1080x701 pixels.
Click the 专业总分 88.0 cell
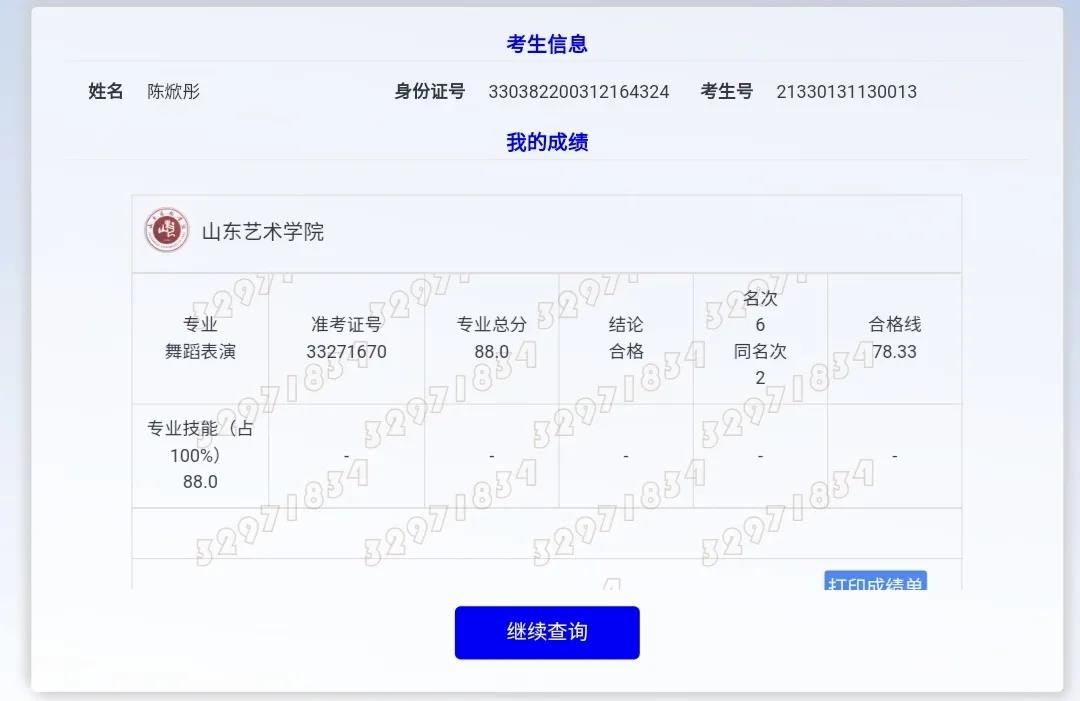pyautogui.click(x=491, y=338)
